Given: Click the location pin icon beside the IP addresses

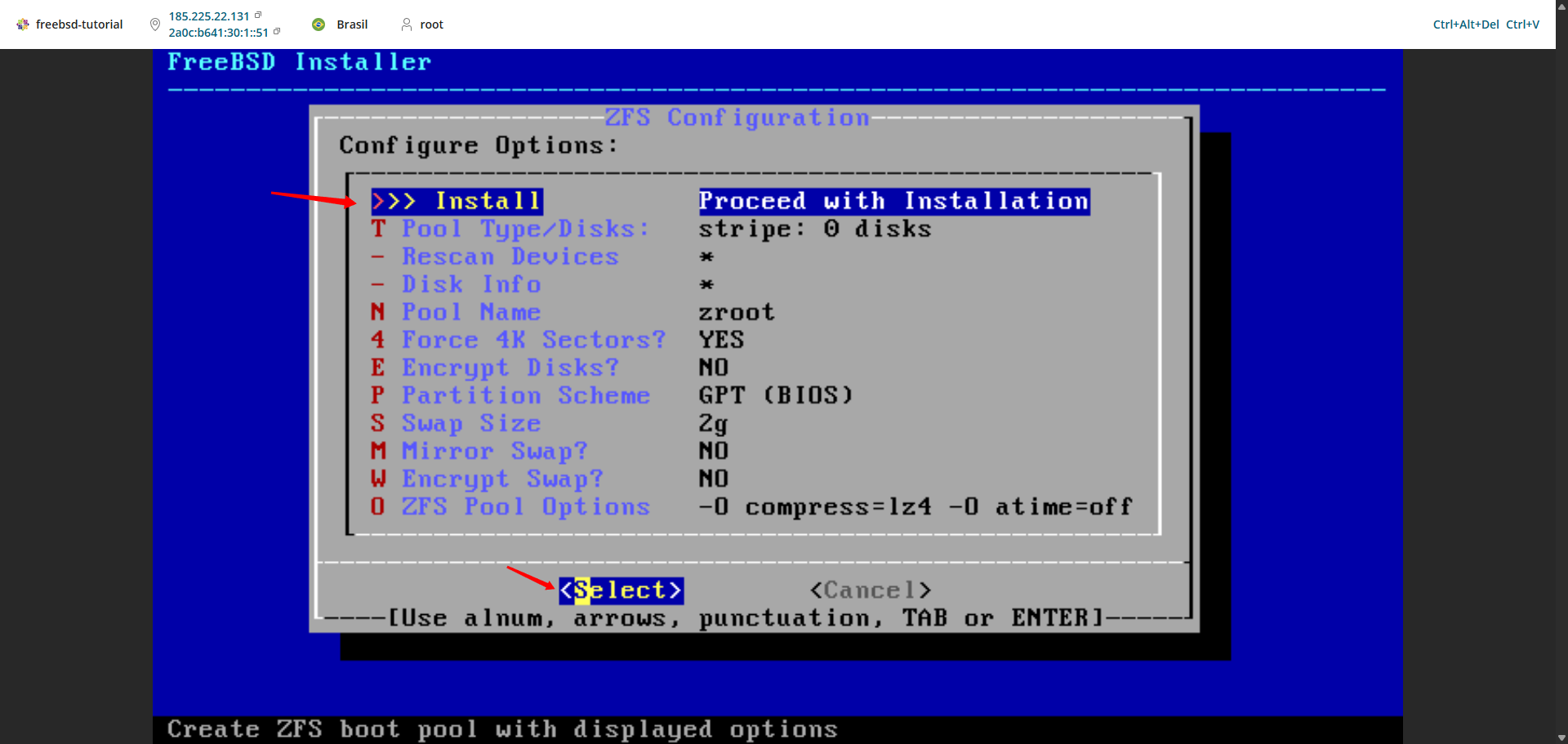Looking at the screenshot, I should (x=155, y=25).
